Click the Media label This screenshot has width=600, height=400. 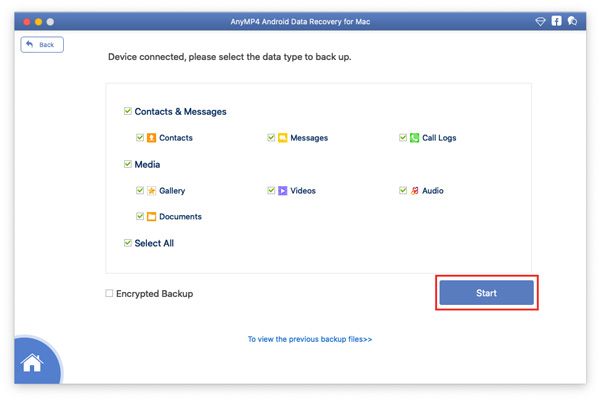tap(147, 165)
